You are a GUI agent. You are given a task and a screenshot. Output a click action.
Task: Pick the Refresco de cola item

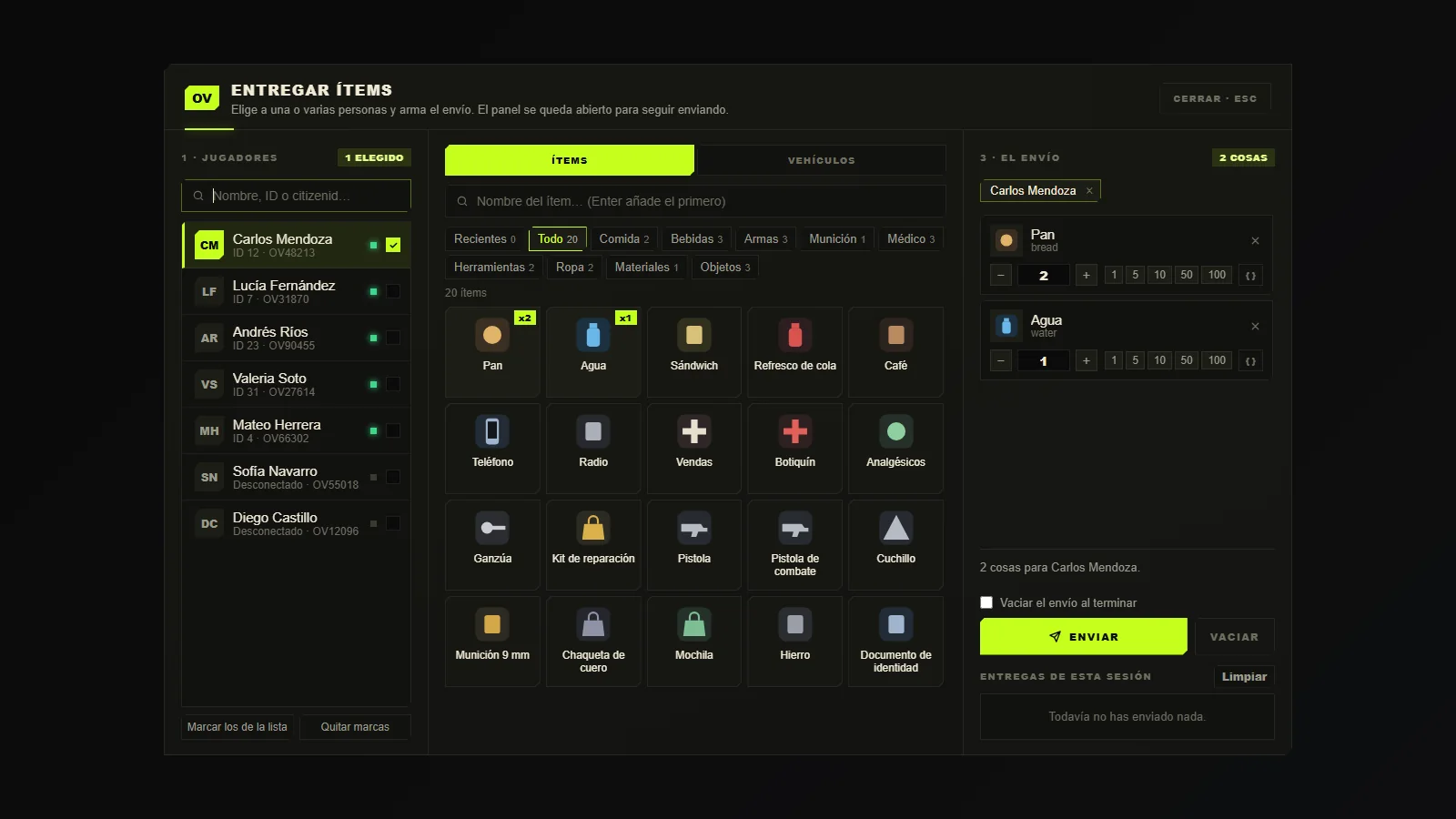coord(795,351)
